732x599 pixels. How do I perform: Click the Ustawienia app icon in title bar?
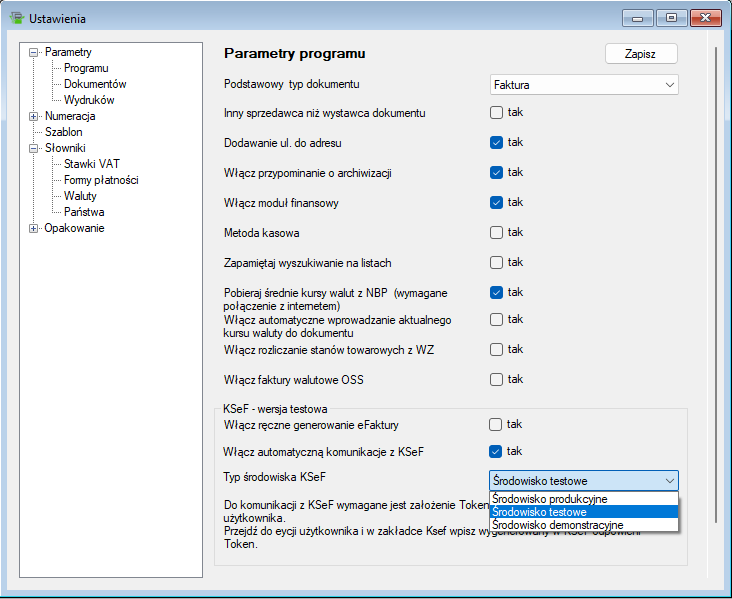[15, 18]
